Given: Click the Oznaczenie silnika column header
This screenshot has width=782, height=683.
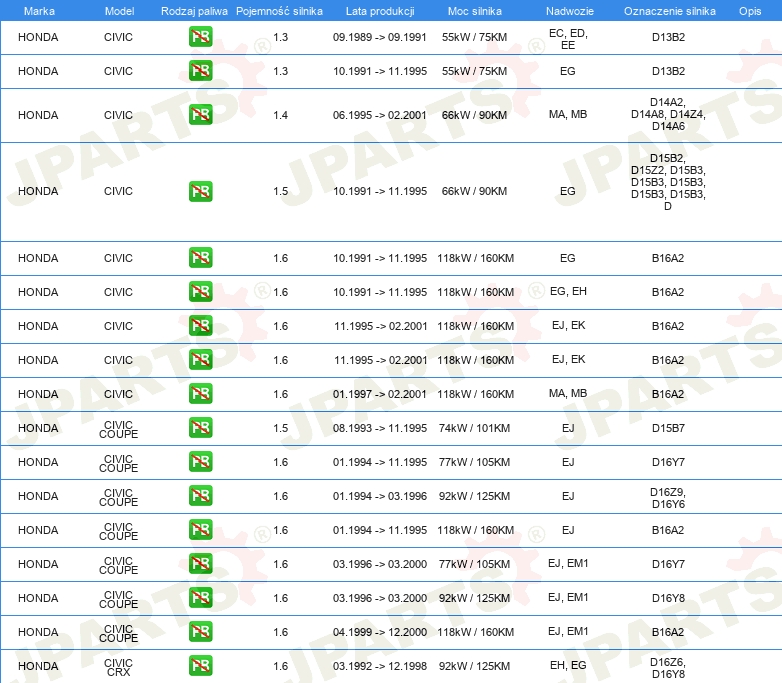Looking at the screenshot, I should click(x=667, y=11).
